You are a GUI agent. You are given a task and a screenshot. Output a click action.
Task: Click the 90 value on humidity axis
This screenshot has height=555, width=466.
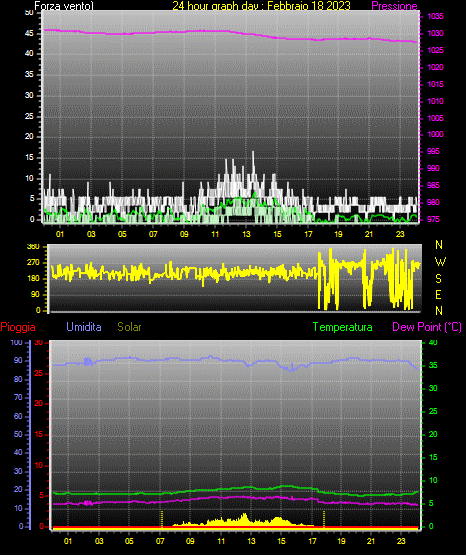(x=18, y=360)
